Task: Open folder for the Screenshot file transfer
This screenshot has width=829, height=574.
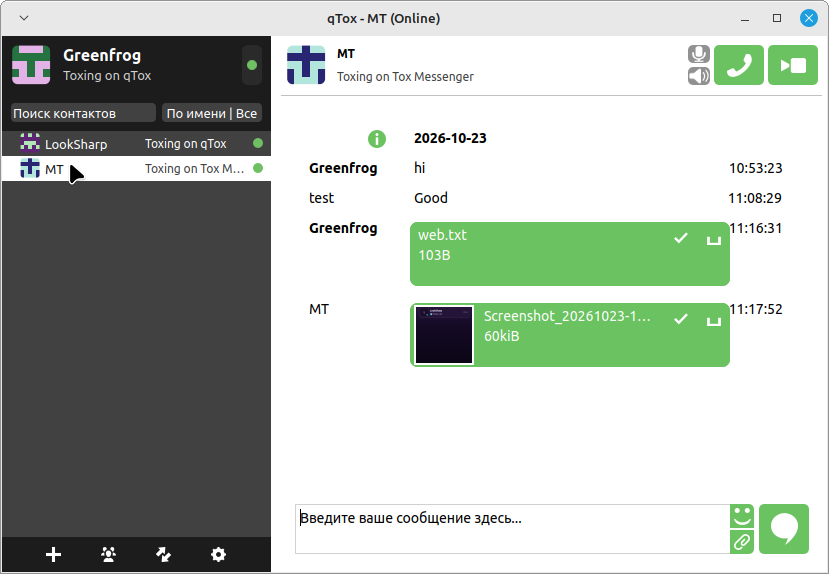Action: [714, 320]
